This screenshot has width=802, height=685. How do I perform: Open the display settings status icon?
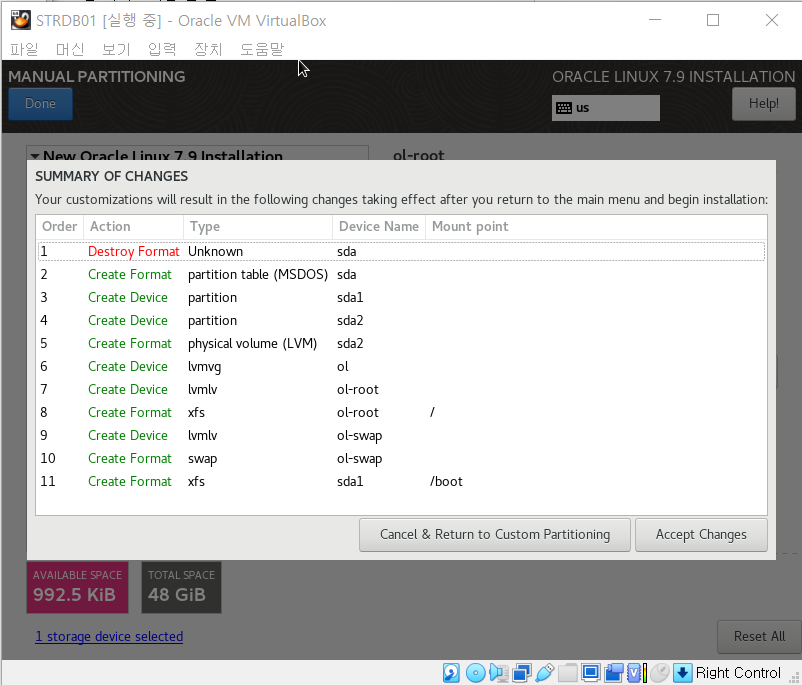(591, 673)
